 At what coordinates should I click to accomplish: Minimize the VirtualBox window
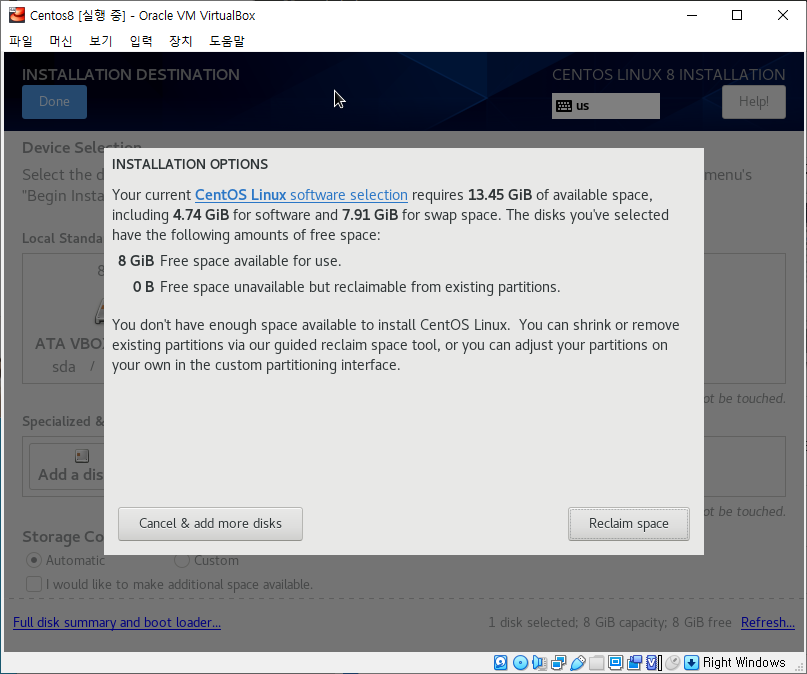pyautogui.click(x=692, y=15)
